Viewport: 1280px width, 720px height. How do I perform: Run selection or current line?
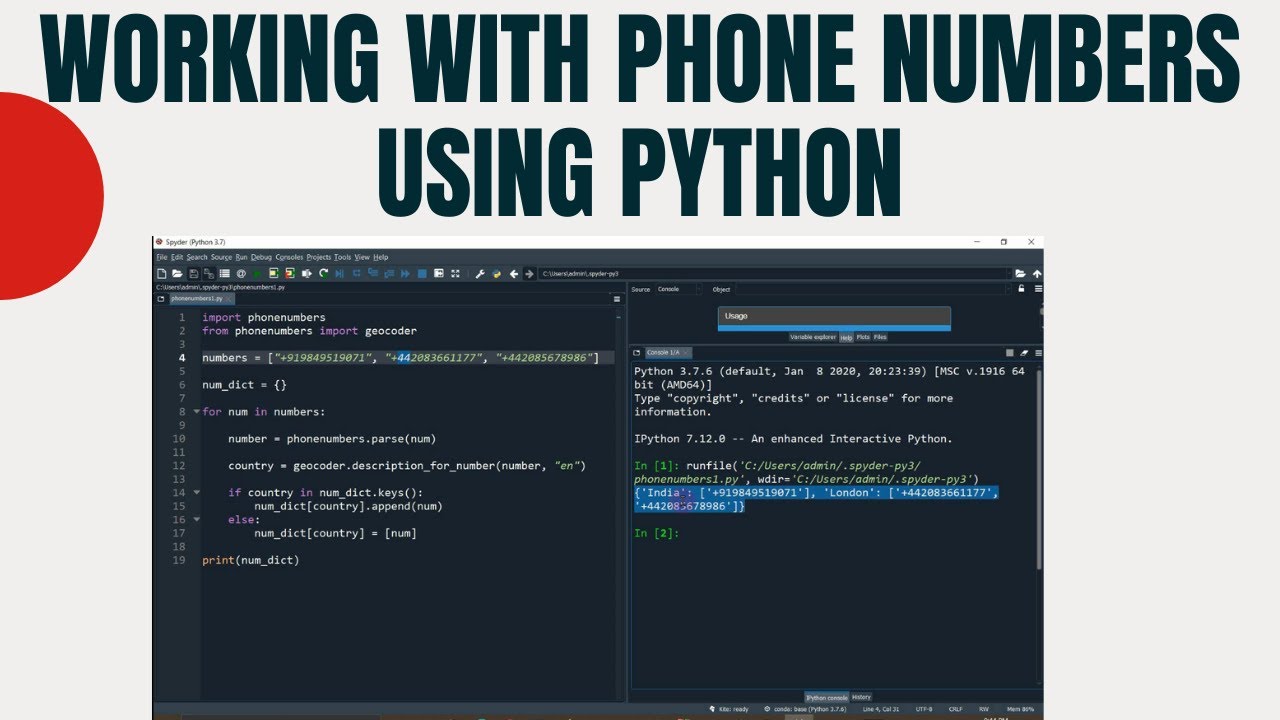(306, 273)
